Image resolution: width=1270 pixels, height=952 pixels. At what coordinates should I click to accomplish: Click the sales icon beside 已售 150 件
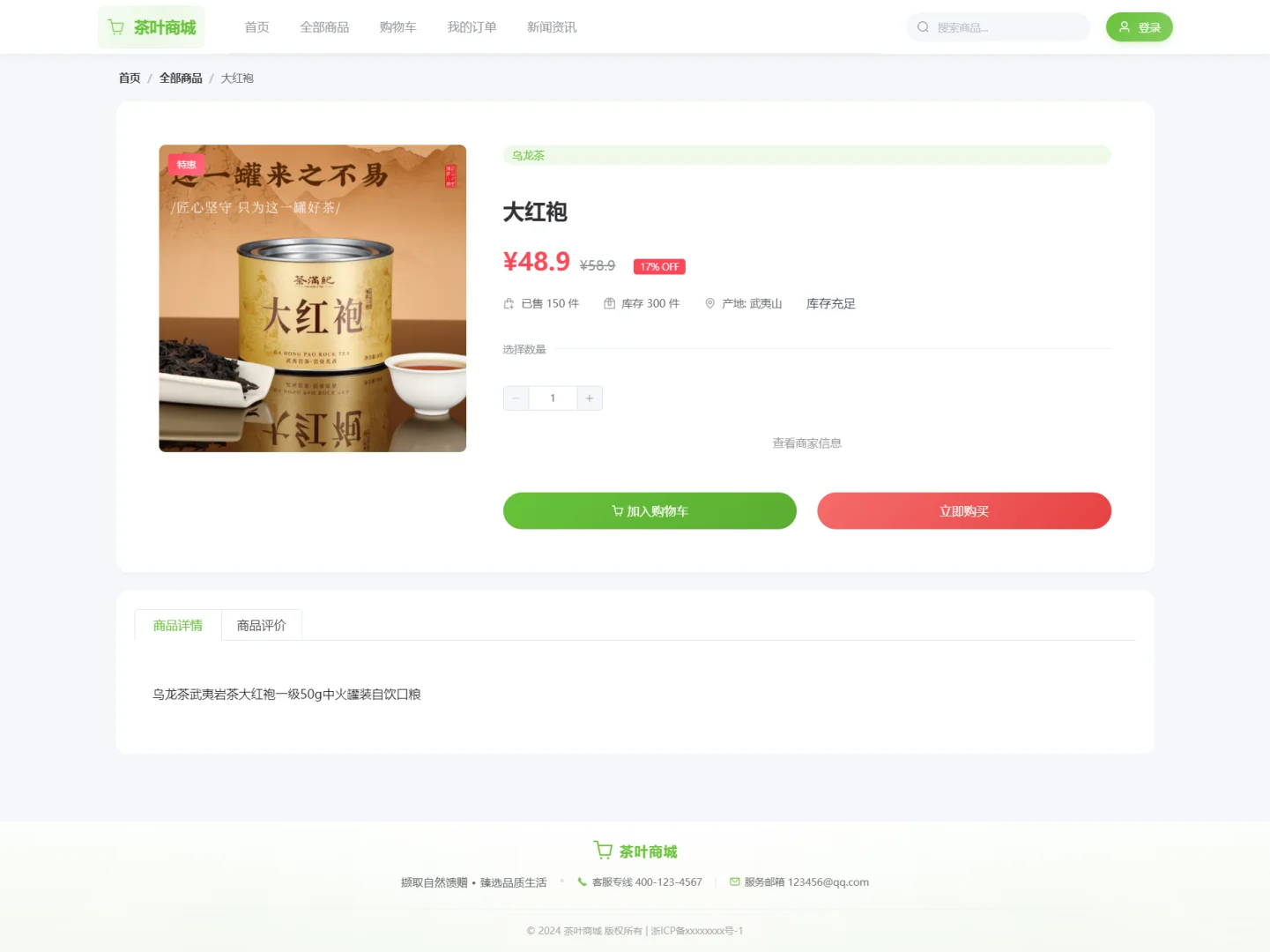tap(508, 302)
